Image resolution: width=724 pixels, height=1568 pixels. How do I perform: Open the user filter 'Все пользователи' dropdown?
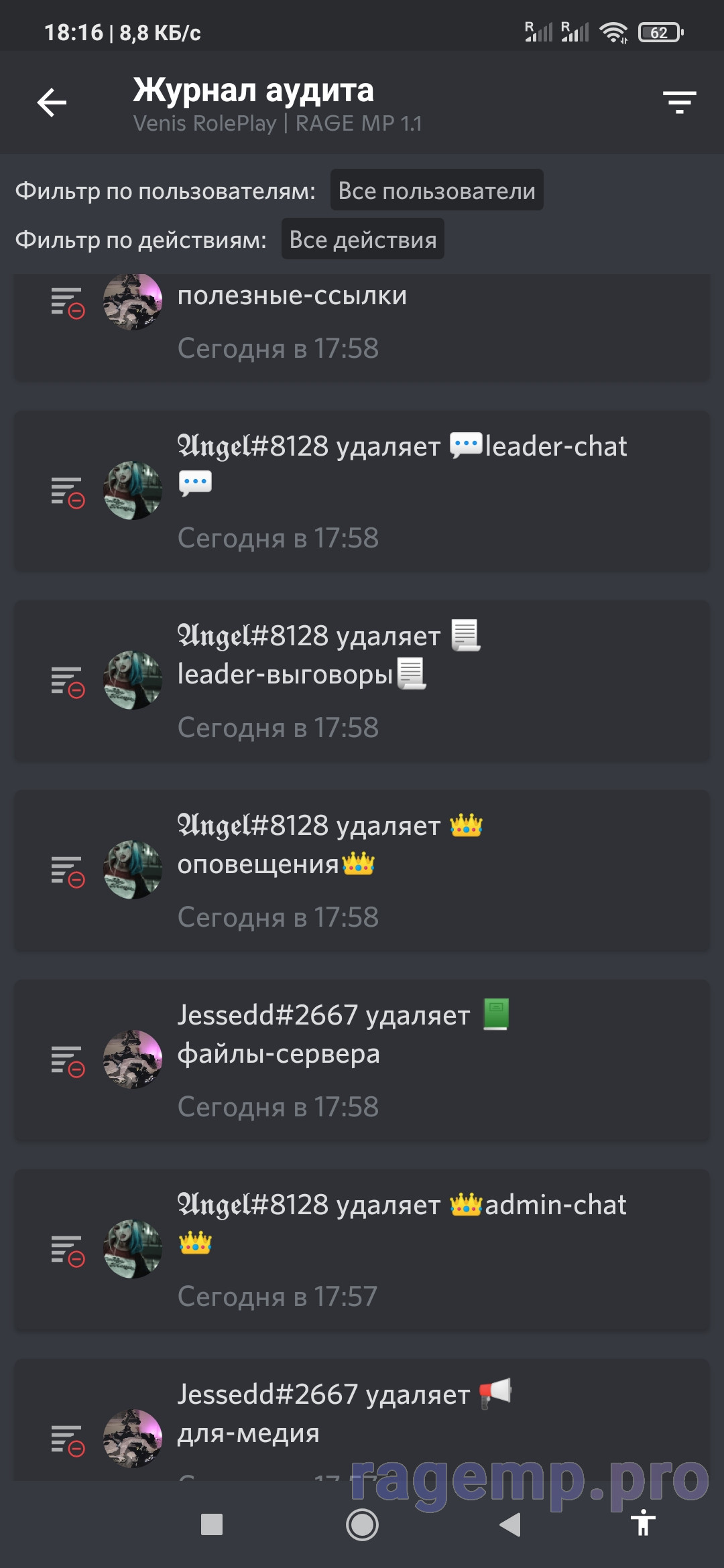pyautogui.click(x=436, y=190)
